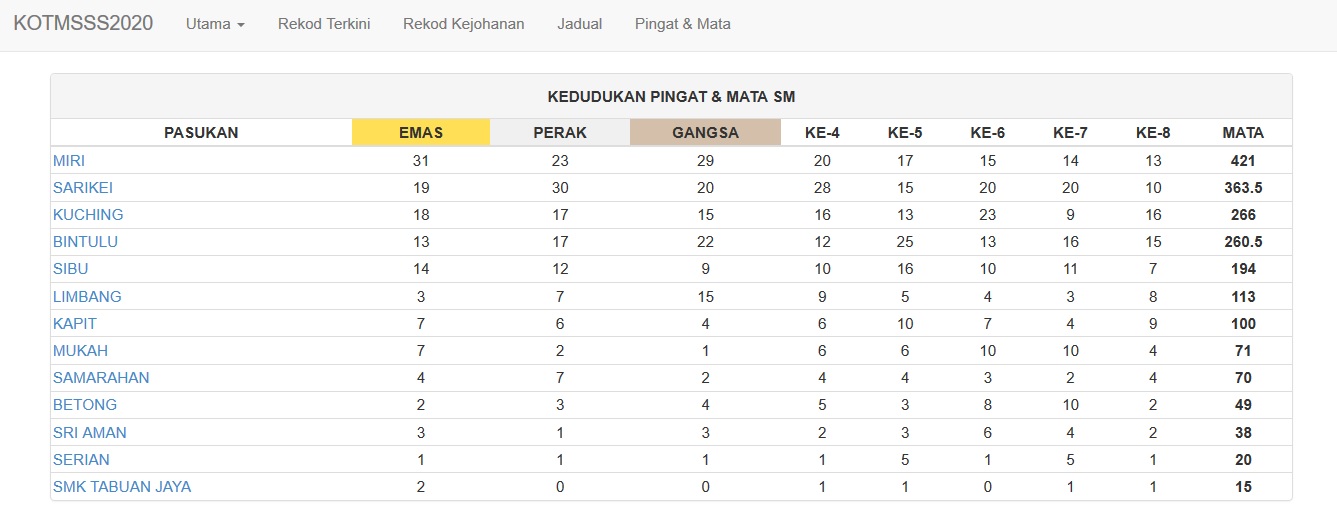Open the SAMARAHAN team link
Viewport: 1337px width, 521px height.
click(x=101, y=377)
